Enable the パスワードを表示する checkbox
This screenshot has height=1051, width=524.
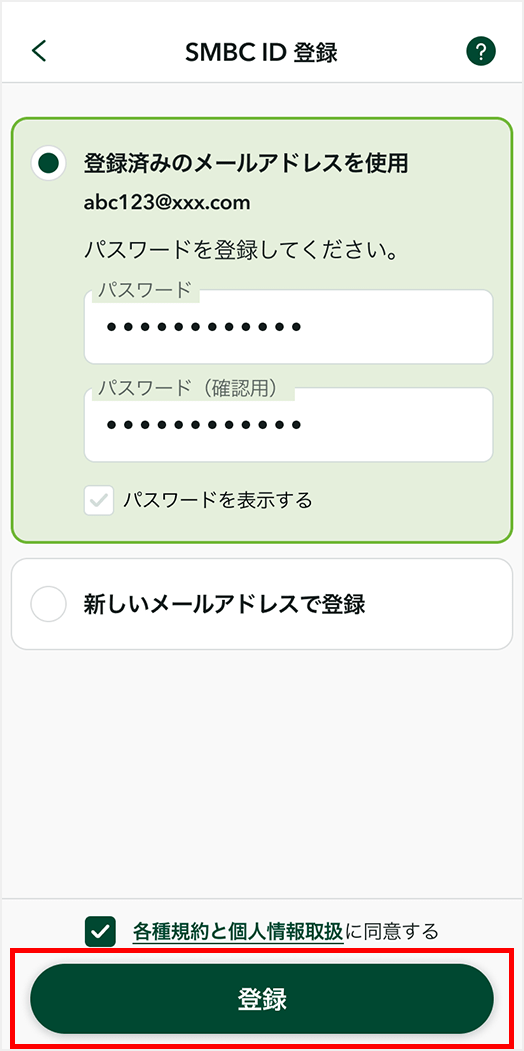coord(99,501)
